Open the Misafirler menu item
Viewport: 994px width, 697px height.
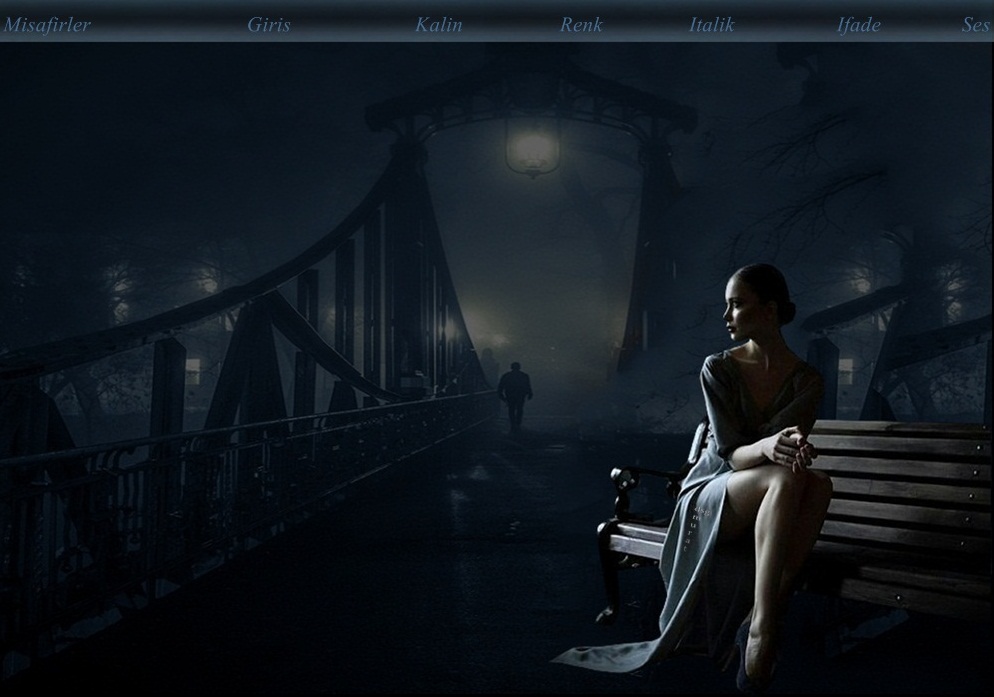(x=47, y=25)
